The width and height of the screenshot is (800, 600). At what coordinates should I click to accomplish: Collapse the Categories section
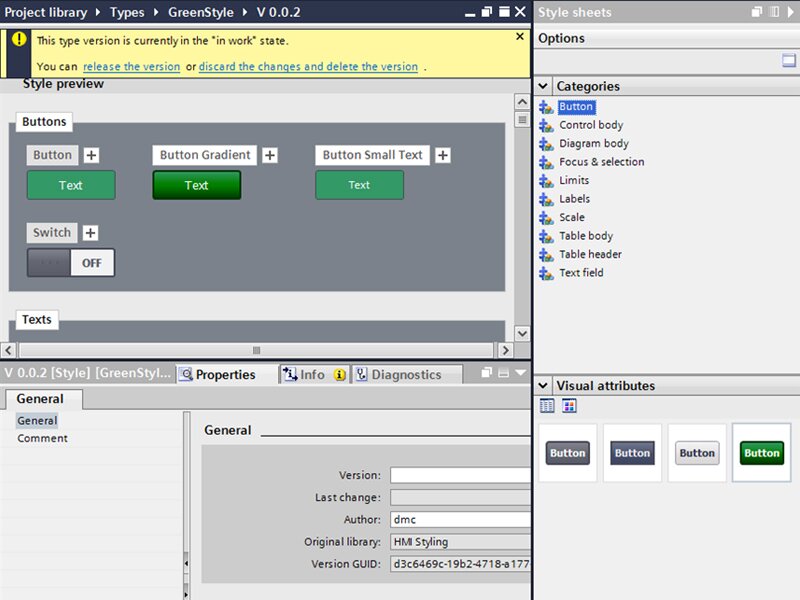543,86
